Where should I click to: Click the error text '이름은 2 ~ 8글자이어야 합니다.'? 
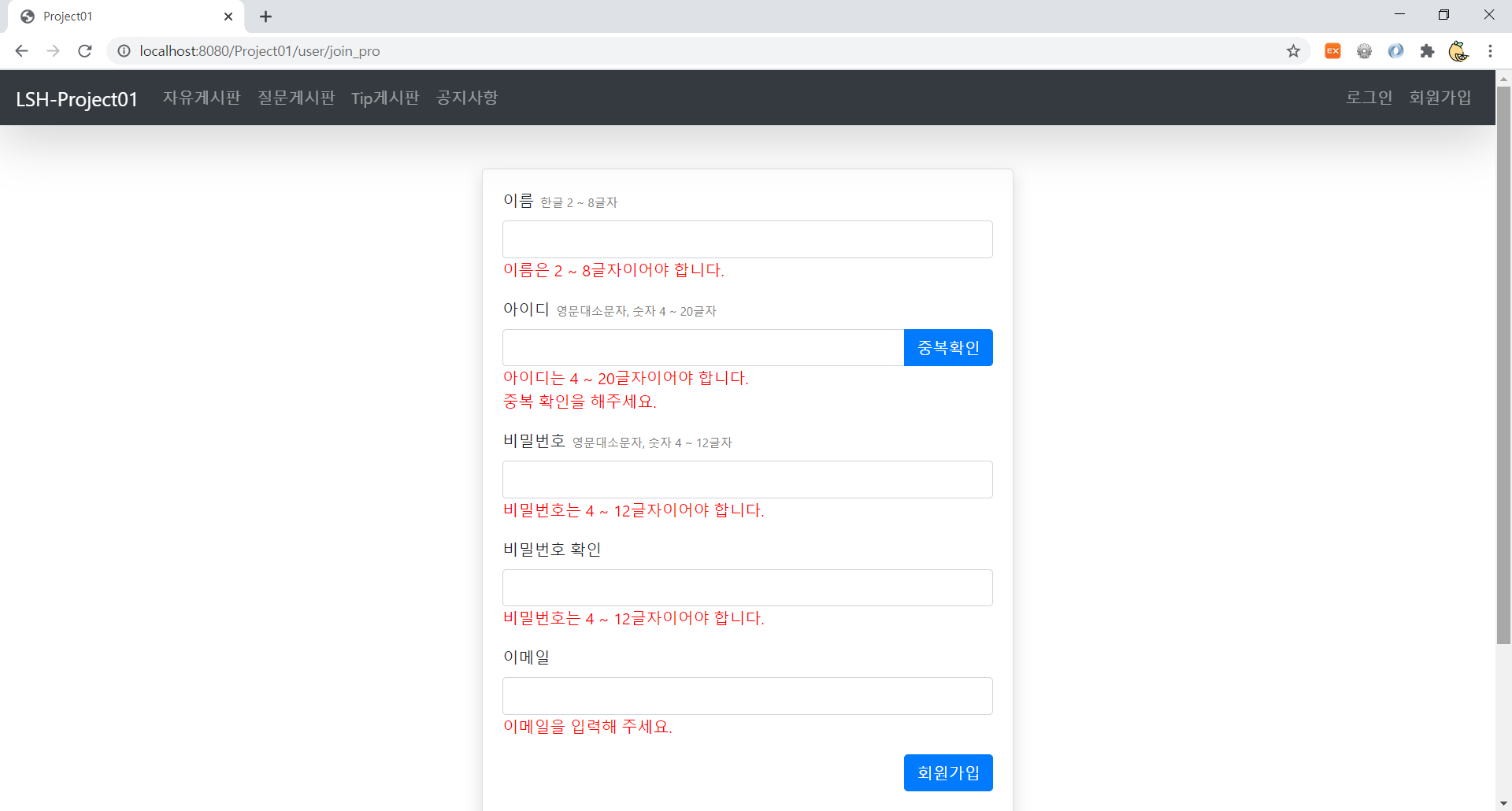613,270
